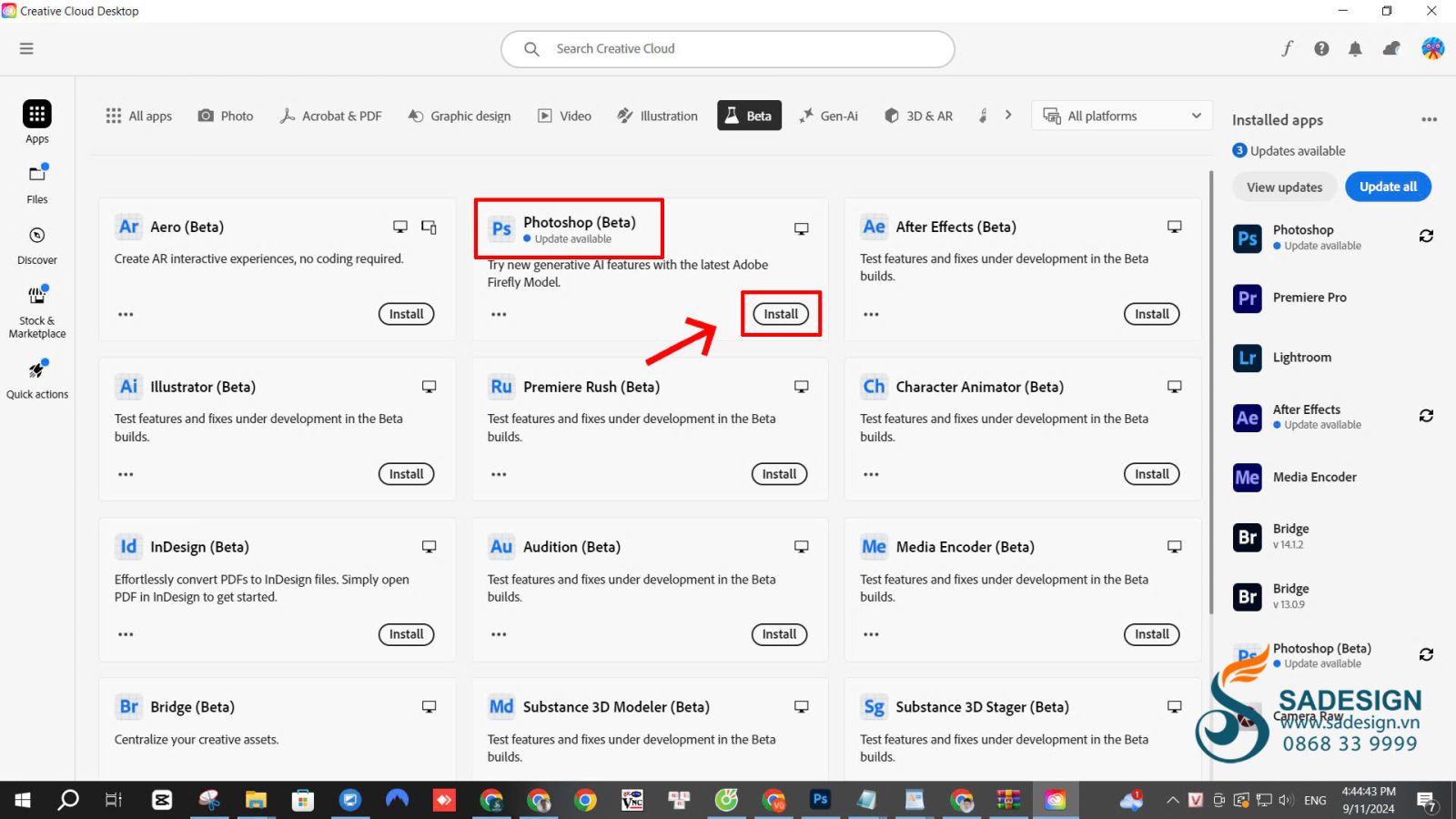Select the active Beta tab

point(749,116)
